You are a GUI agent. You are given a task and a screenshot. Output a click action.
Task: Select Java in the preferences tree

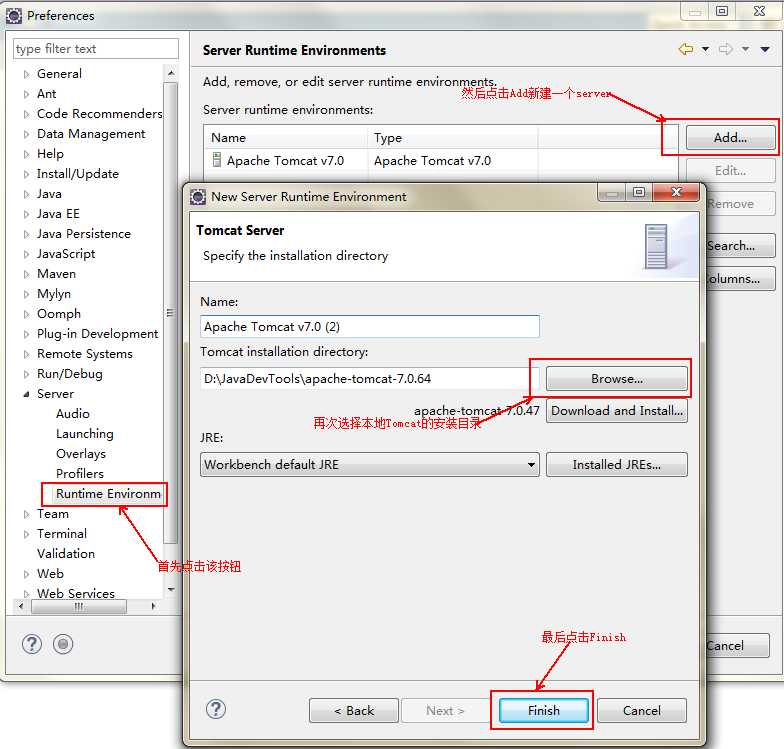tap(49, 194)
